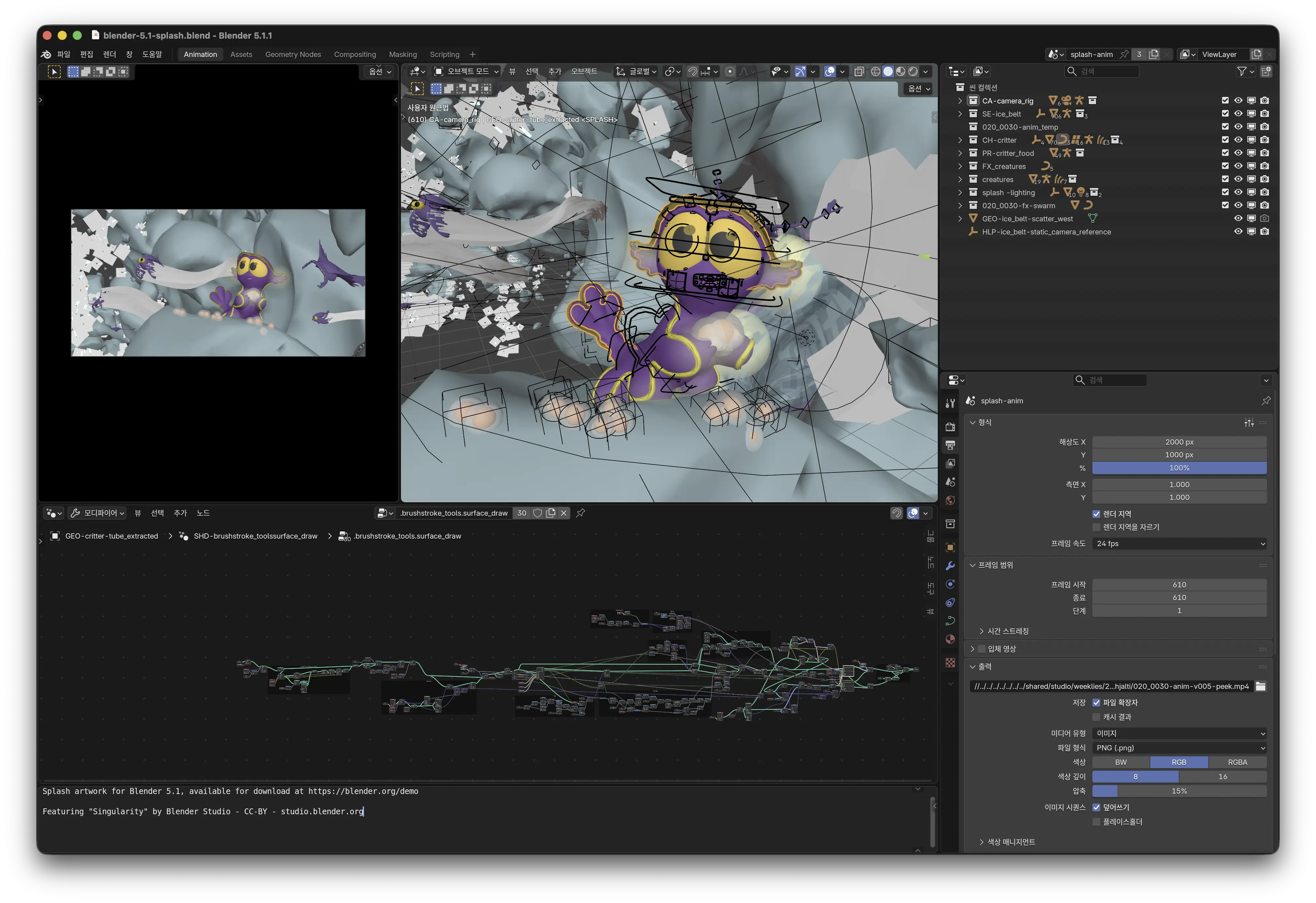Click the new collection icon in outliner
The image size is (1316, 903).
tap(1266, 71)
